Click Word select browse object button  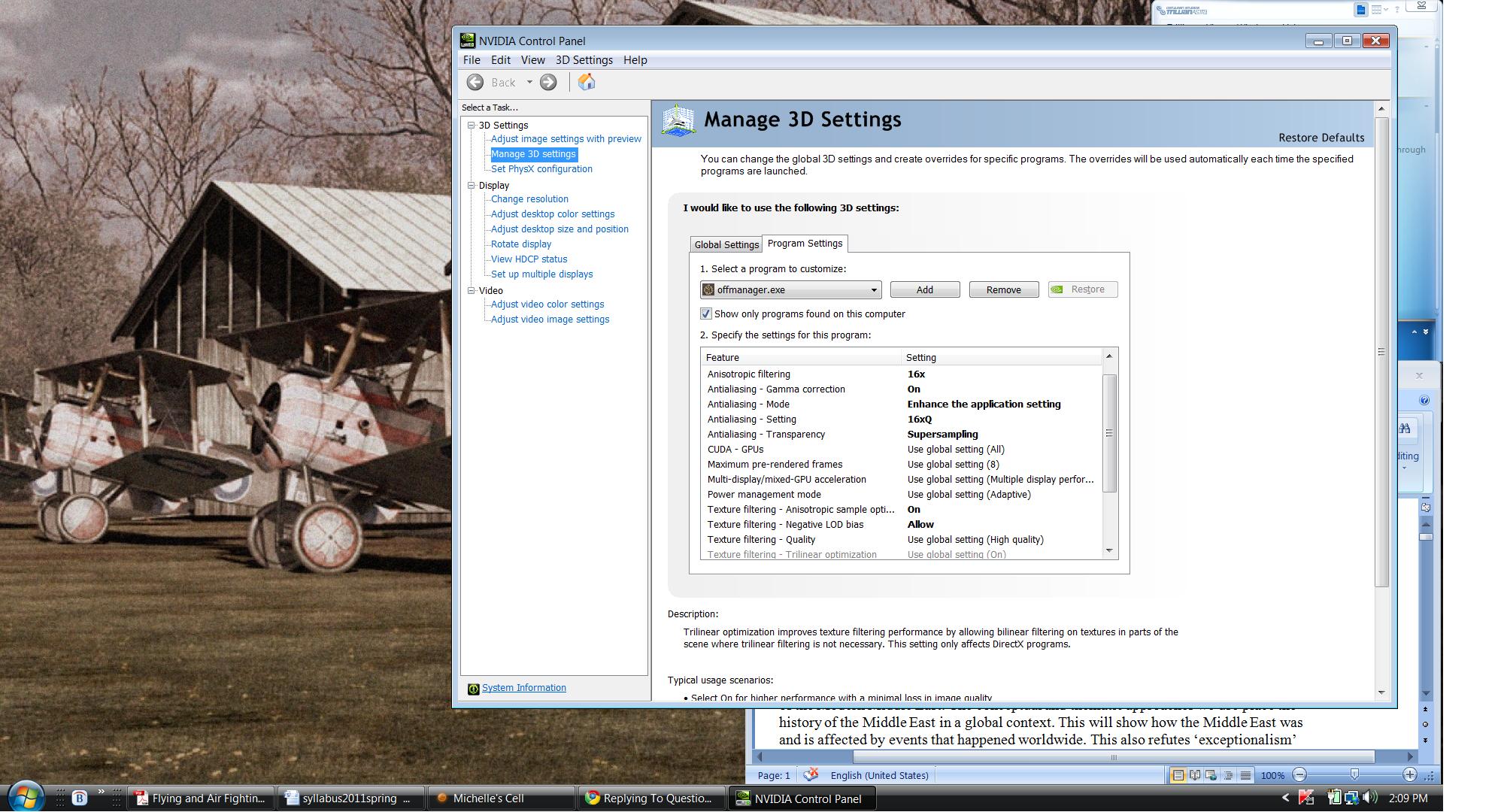tap(1425, 725)
